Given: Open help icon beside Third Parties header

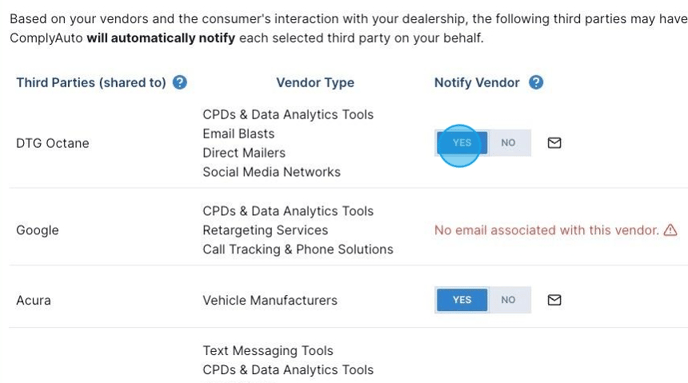Looking at the screenshot, I should click(x=179, y=82).
